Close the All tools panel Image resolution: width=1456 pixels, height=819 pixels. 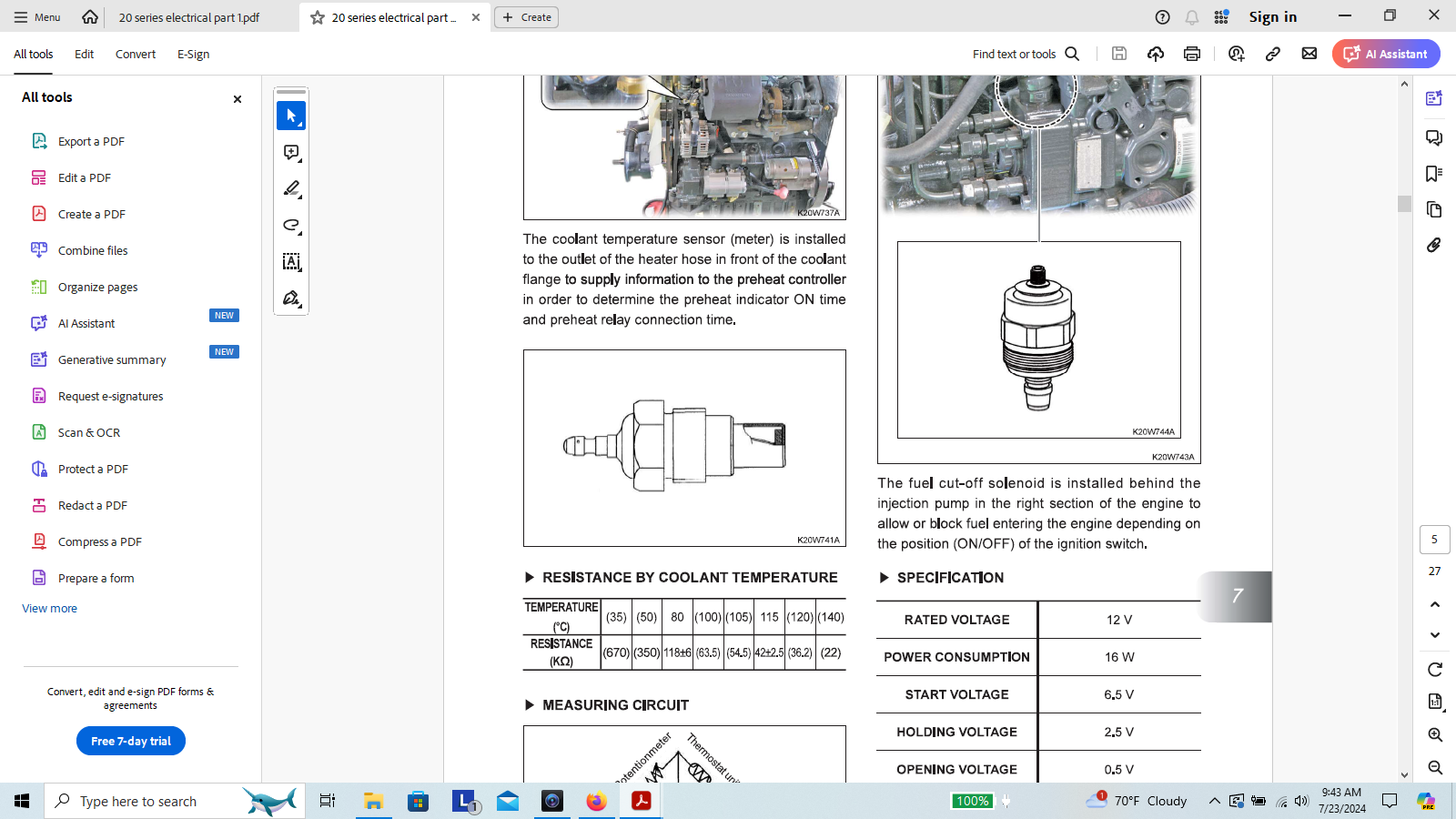coord(238,99)
